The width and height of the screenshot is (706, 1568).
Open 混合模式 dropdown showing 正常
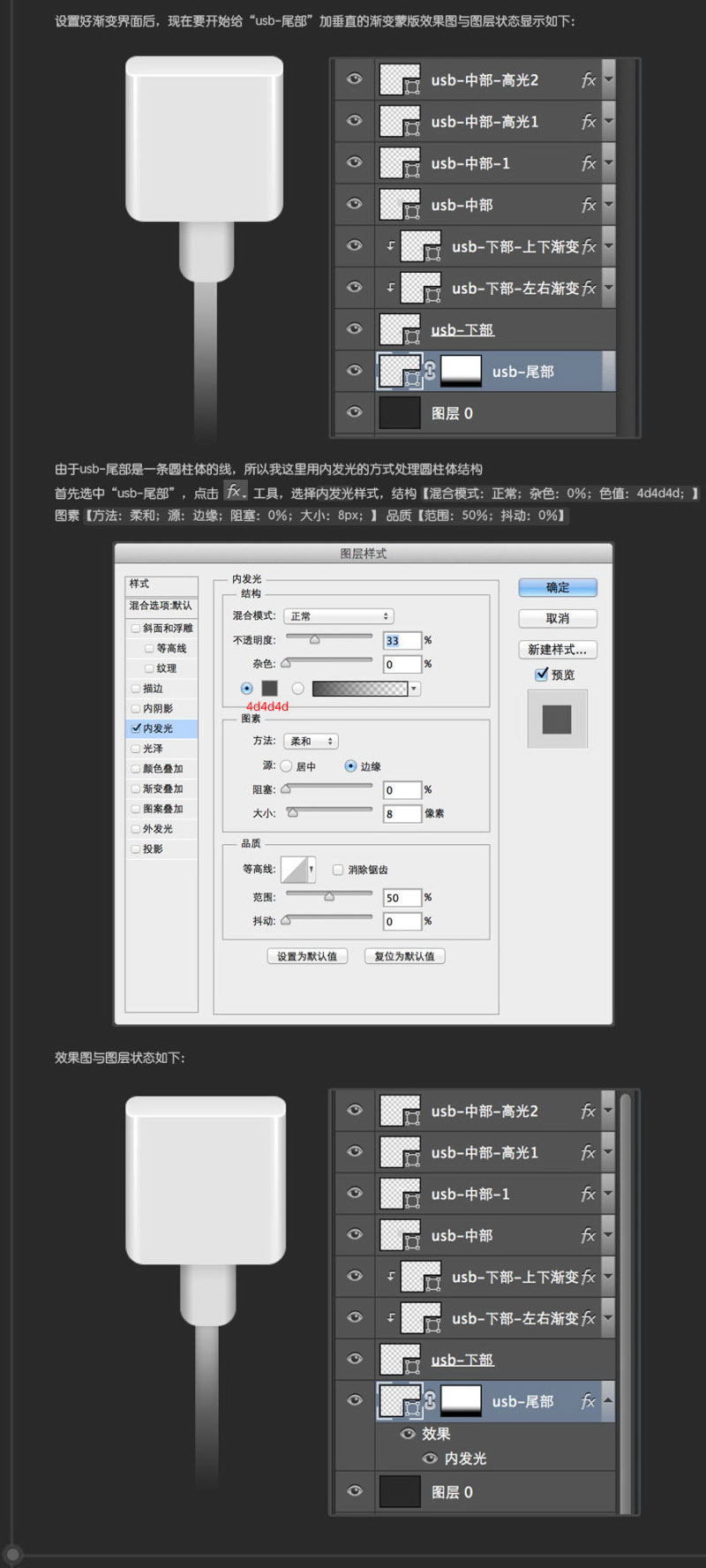[x=338, y=616]
